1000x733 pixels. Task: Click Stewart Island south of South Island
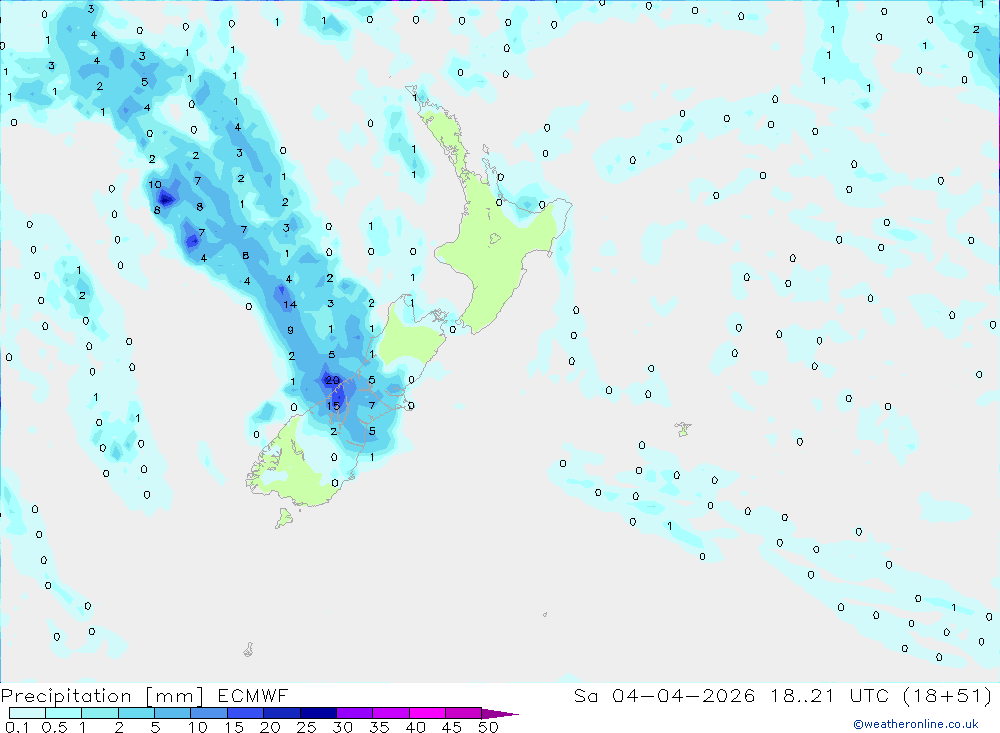283,518
